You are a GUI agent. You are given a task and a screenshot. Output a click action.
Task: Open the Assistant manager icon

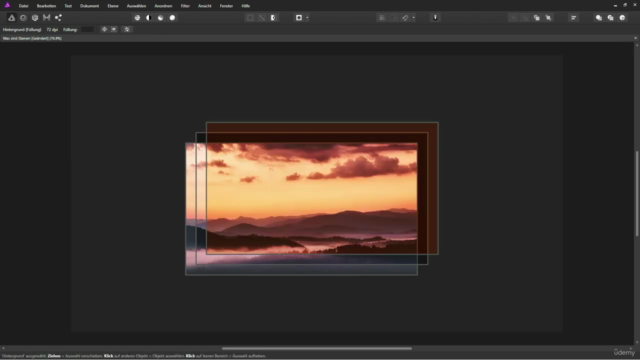pyautogui.click(x=435, y=18)
